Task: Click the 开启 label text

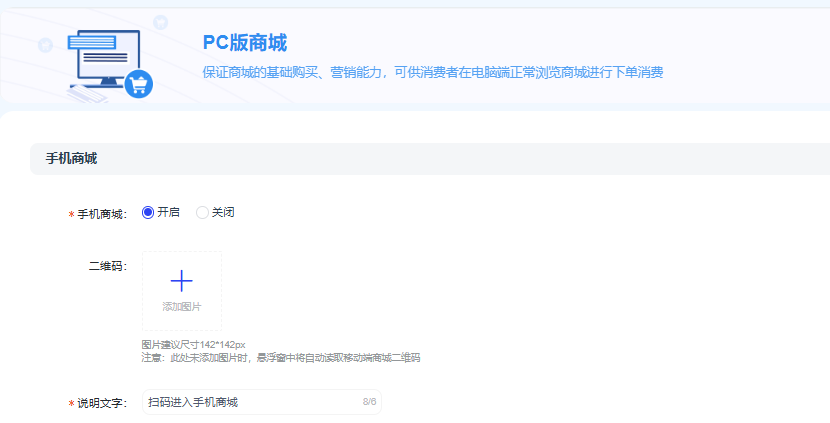Action: tap(168, 212)
